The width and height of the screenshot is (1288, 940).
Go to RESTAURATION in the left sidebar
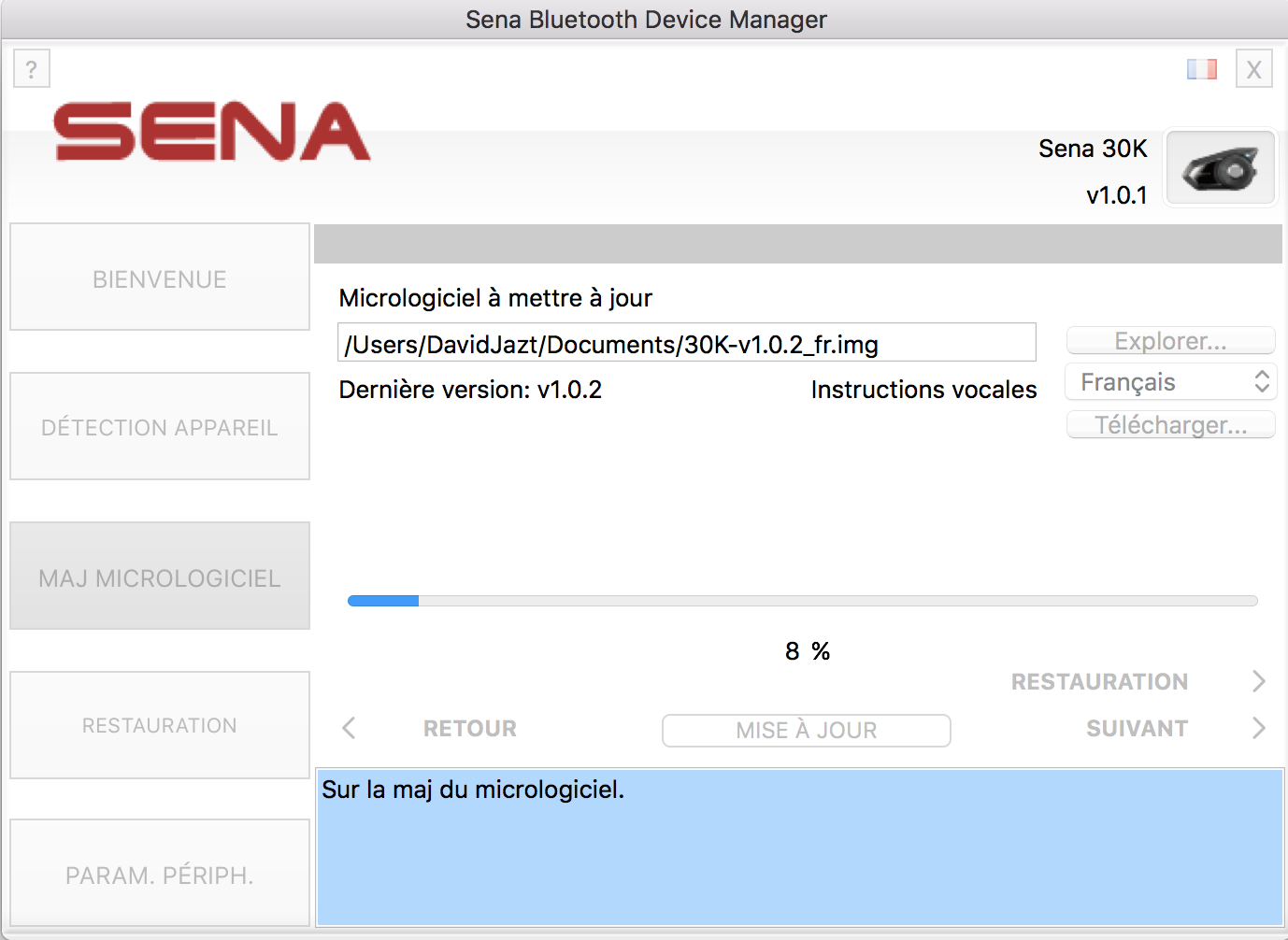(160, 725)
